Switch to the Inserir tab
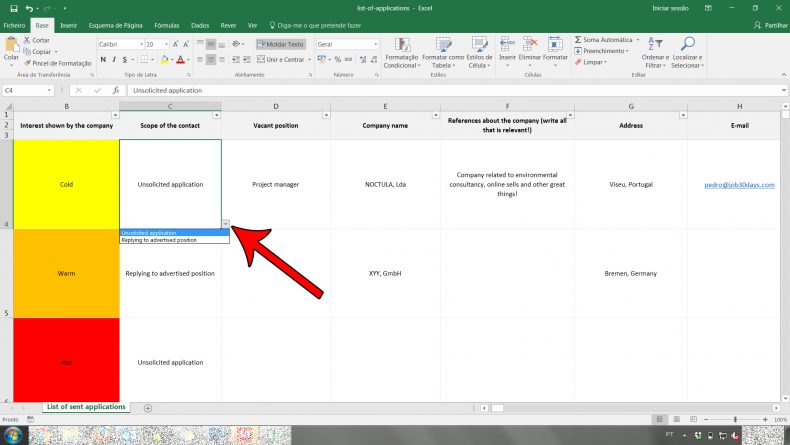The width and height of the screenshot is (790, 445). (69, 25)
